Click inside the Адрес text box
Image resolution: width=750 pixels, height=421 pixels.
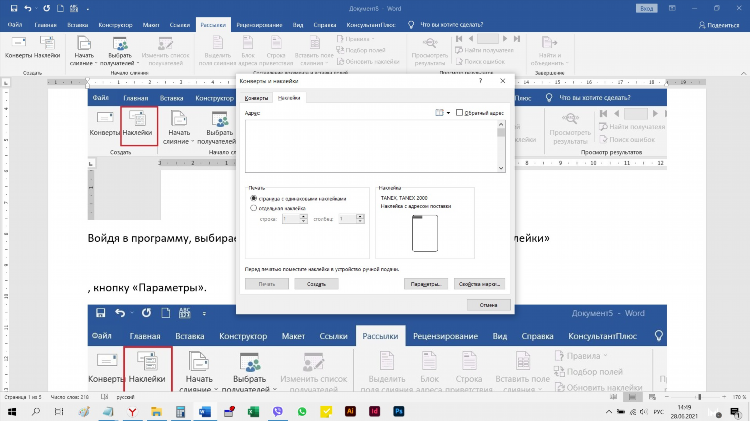tap(371, 146)
